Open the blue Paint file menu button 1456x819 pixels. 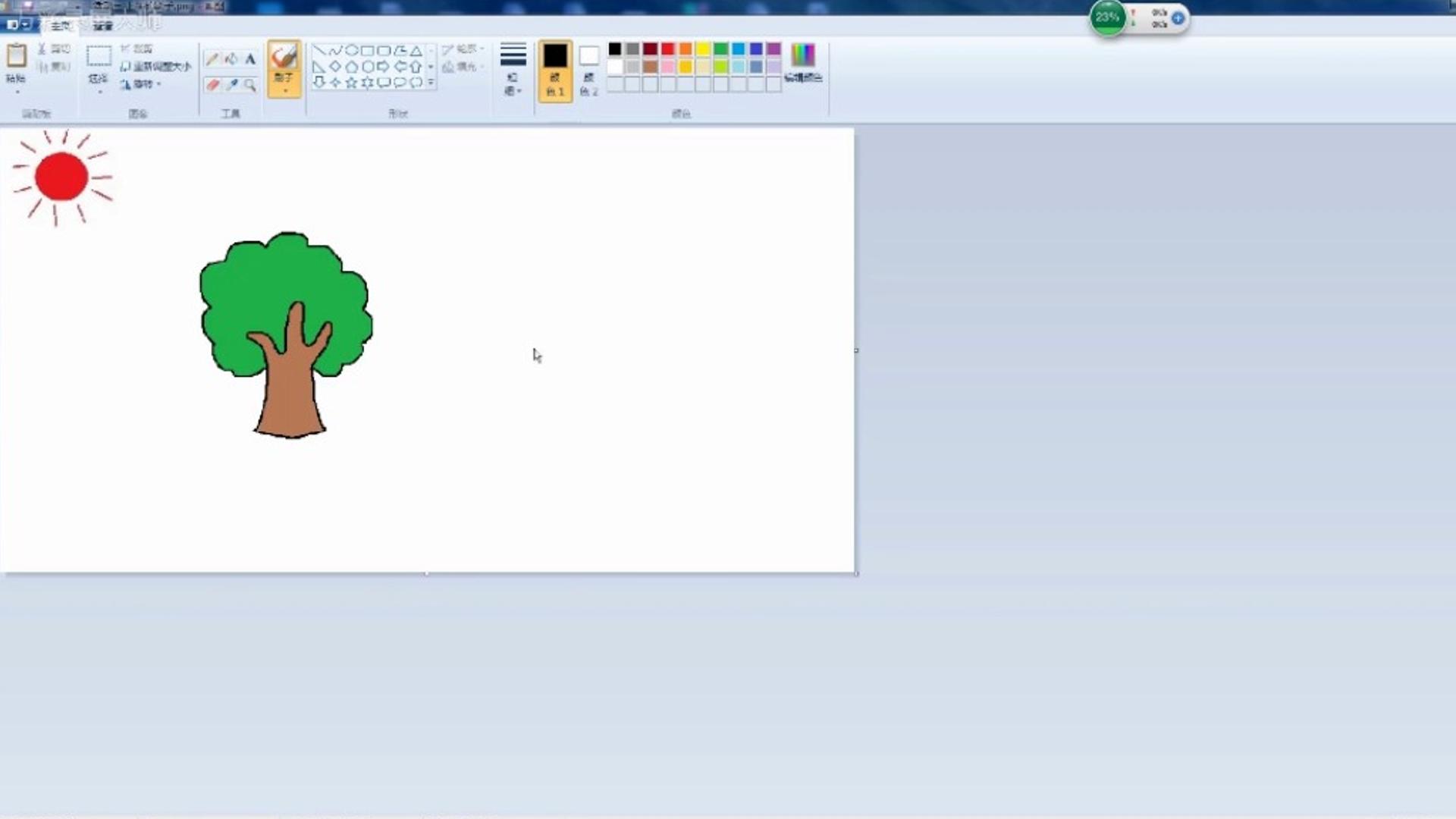point(18,25)
